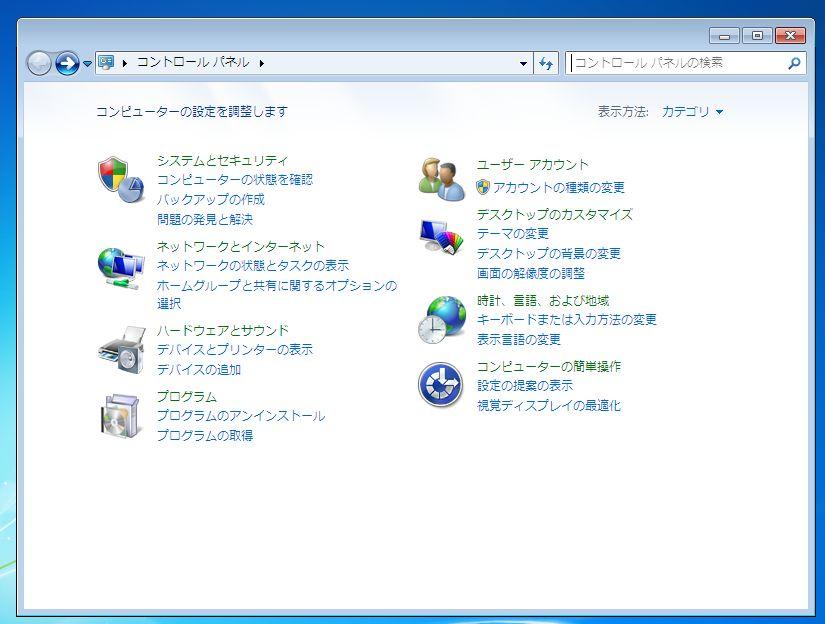
Task: Click the Hardware and Sound printer icon
Action: (x=120, y=350)
